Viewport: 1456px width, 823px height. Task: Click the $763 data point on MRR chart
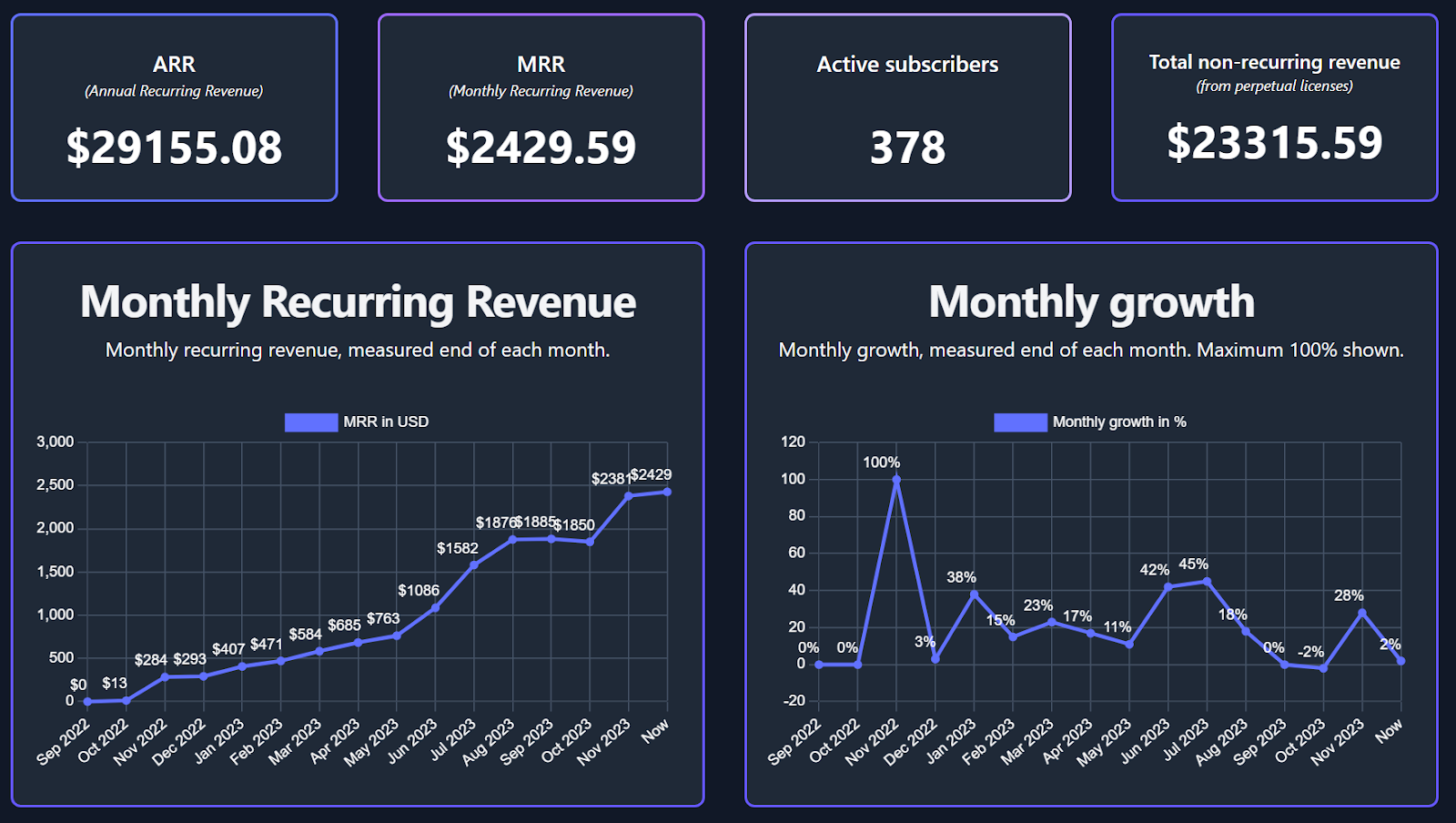(397, 635)
